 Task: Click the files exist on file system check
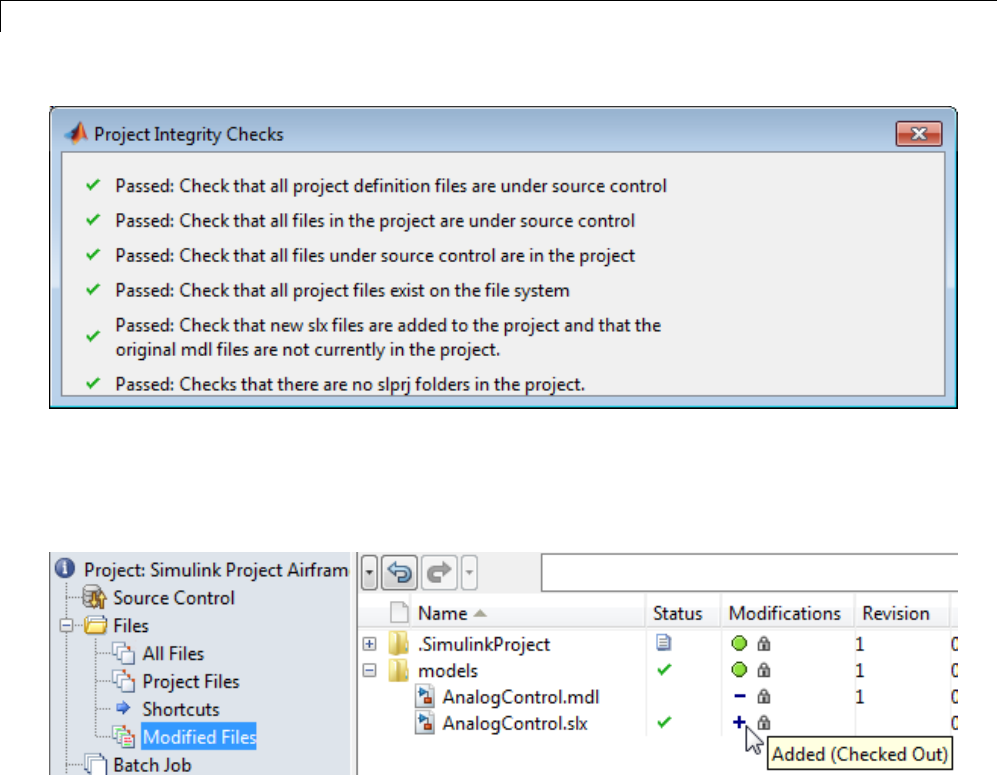[342, 291]
